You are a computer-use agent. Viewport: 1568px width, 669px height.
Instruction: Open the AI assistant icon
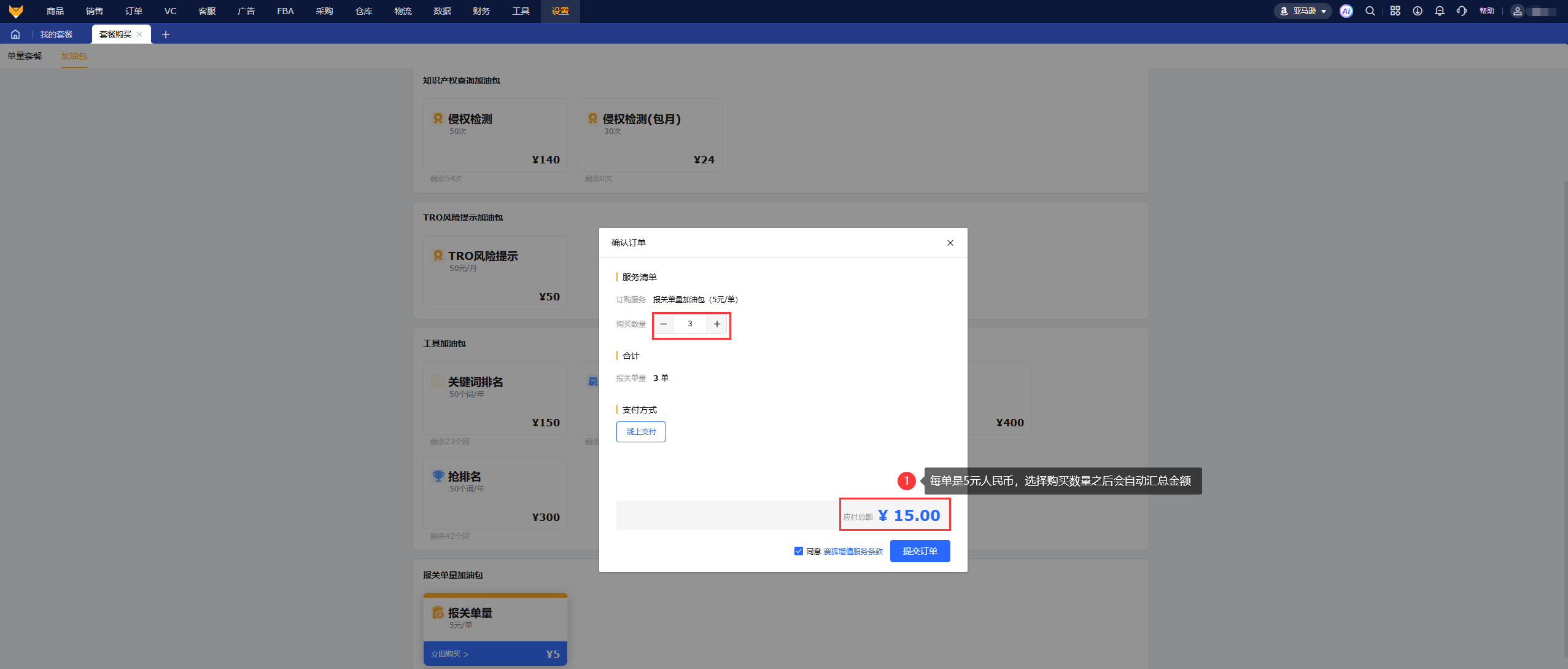[x=1346, y=11]
